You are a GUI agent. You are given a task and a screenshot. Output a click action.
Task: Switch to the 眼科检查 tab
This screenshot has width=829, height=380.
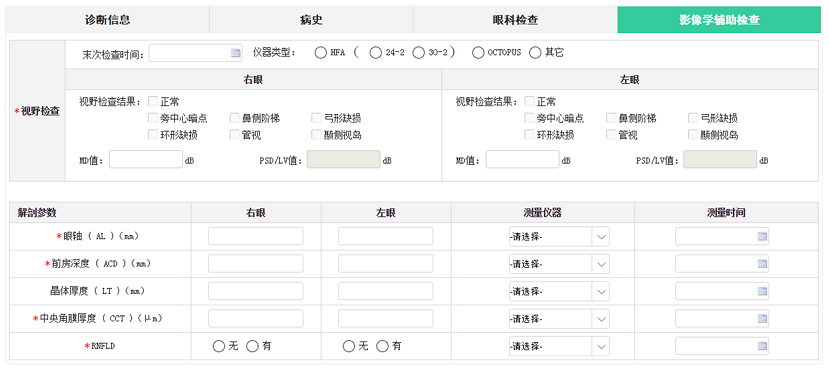[515, 20]
